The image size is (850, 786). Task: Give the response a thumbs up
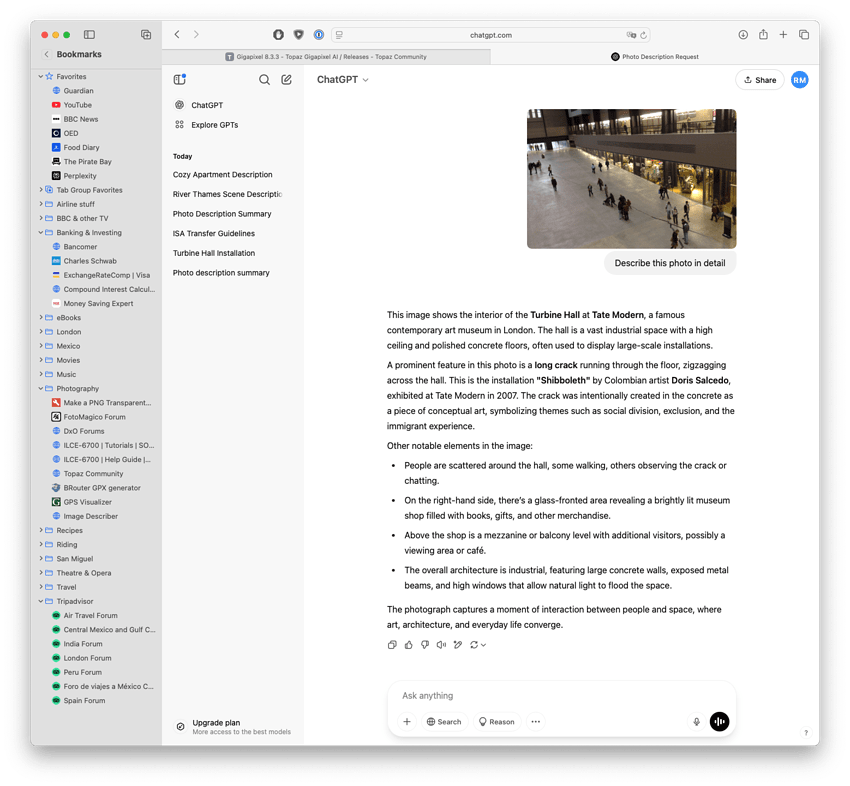tap(408, 645)
